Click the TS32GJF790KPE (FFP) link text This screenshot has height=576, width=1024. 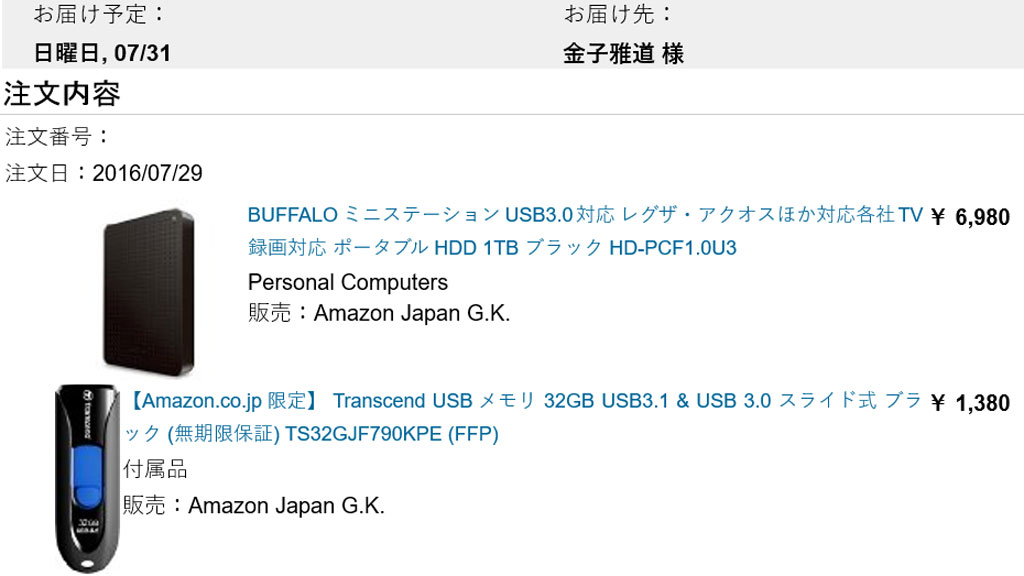392,434
